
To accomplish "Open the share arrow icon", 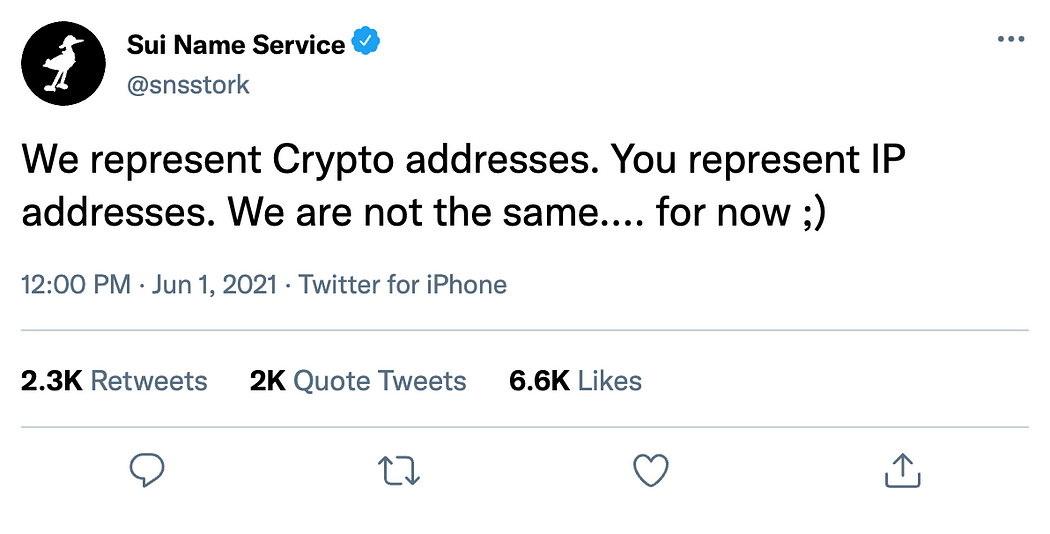I will tap(903, 470).
